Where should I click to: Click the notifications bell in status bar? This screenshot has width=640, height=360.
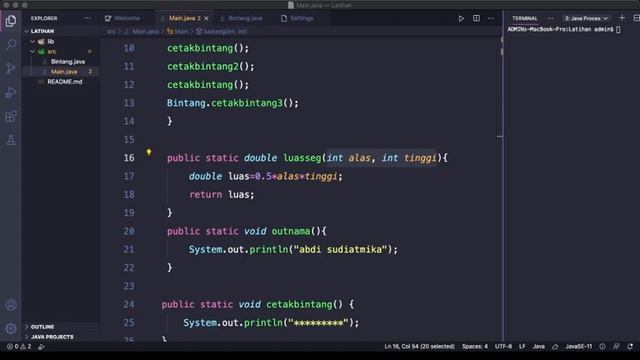click(630, 347)
